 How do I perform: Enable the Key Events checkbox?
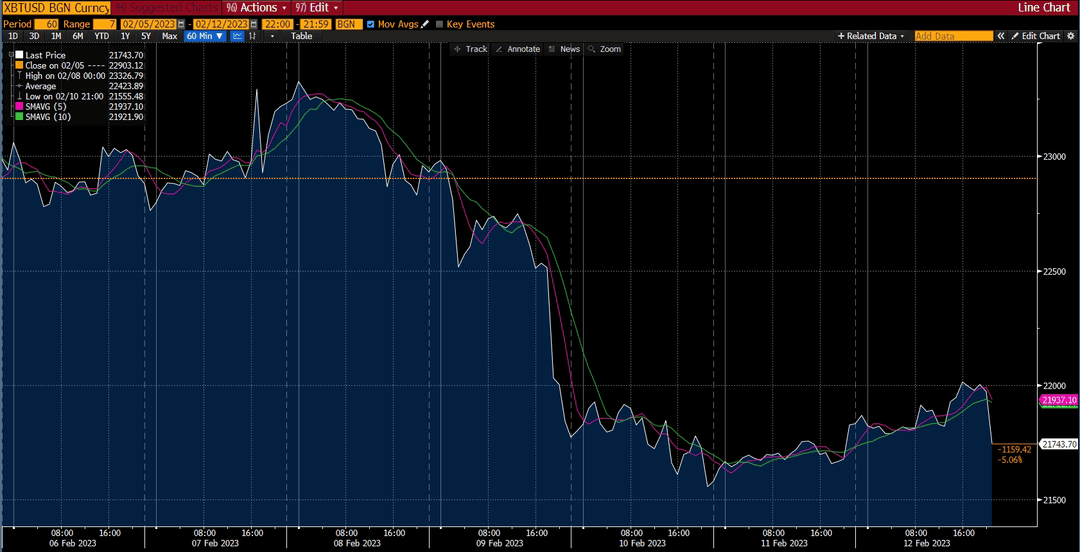tap(439, 24)
